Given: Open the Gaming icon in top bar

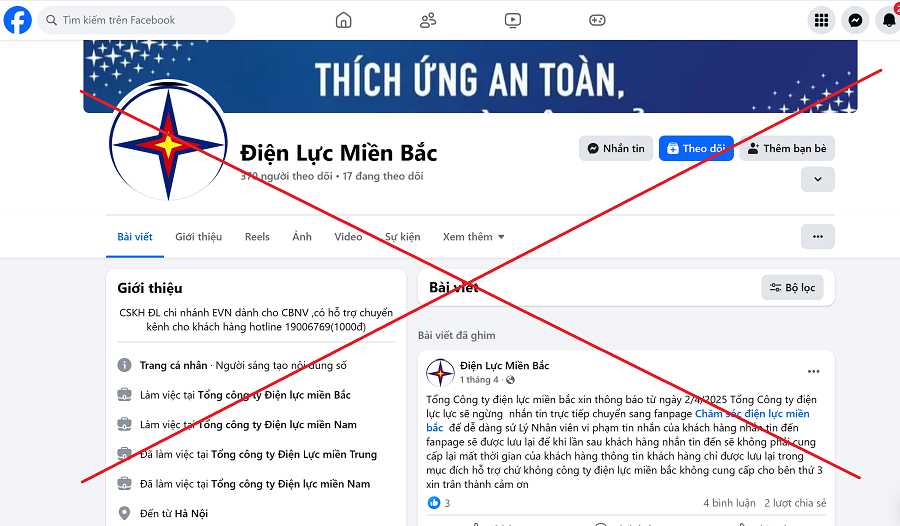Looking at the screenshot, I should click(597, 20).
